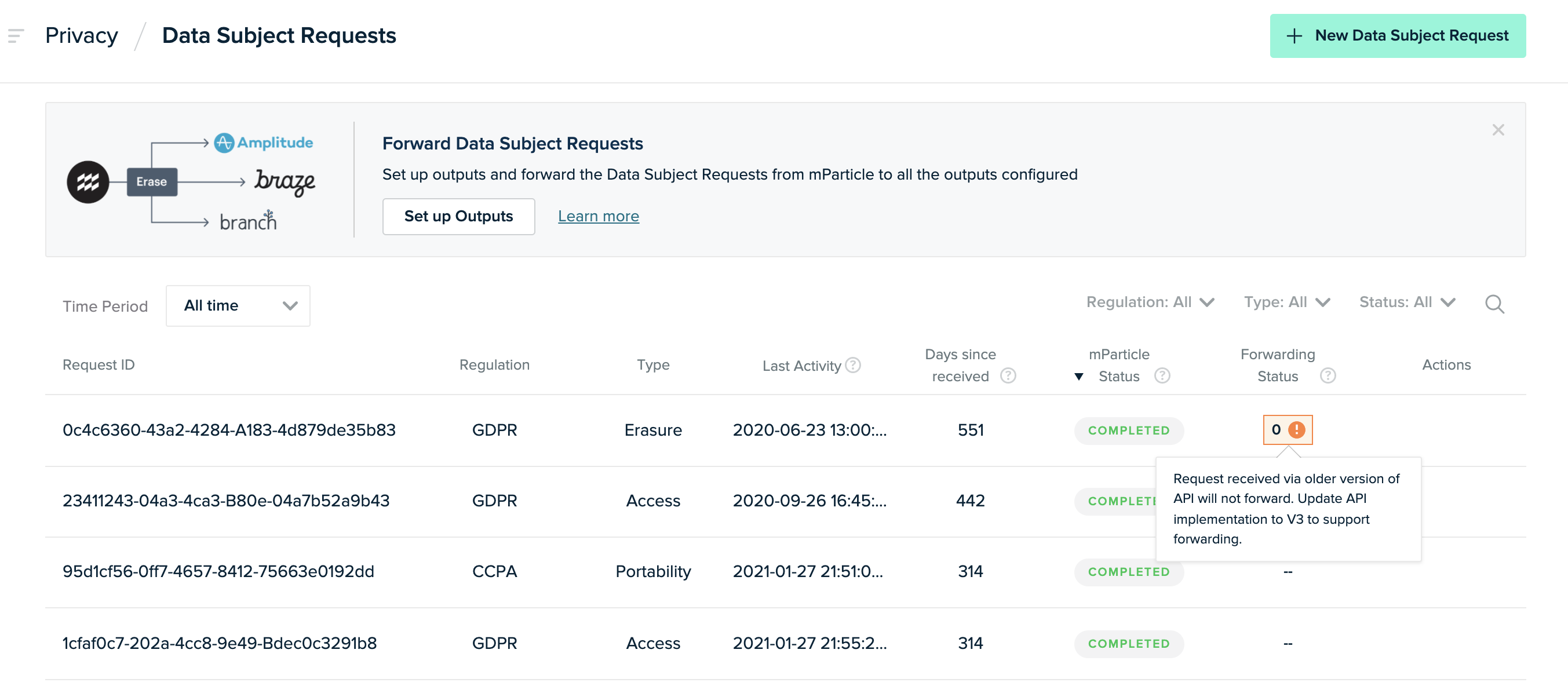The image size is (1568, 686).
Task: Sort by Request ID column header
Action: (99, 364)
